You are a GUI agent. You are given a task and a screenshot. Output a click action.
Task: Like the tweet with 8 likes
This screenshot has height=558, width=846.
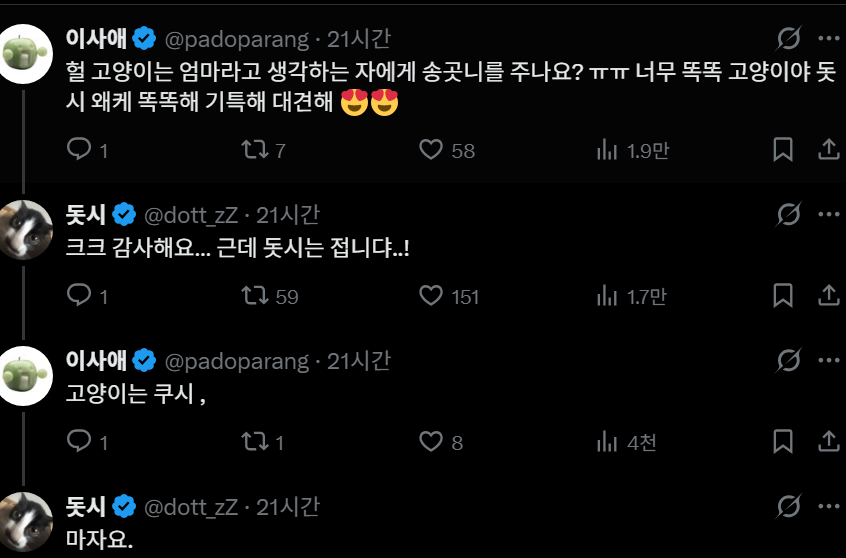(x=431, y=442)
